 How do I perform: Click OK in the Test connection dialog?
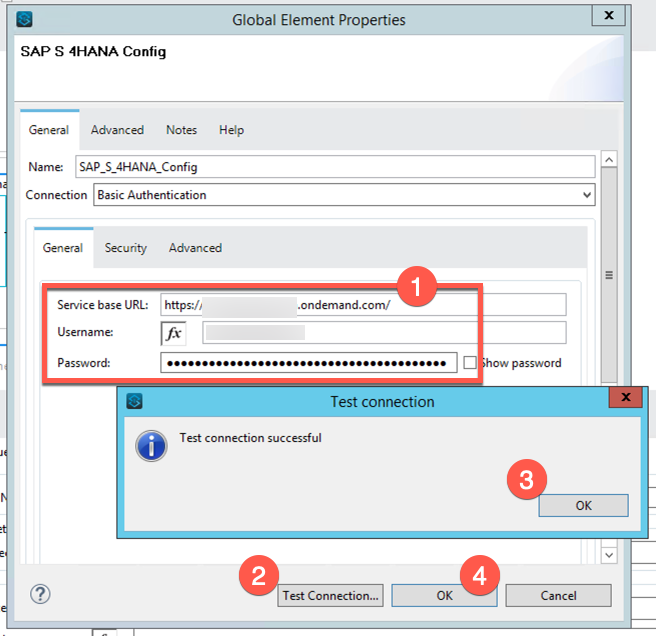pyautogui.click(x=583, y=505)
